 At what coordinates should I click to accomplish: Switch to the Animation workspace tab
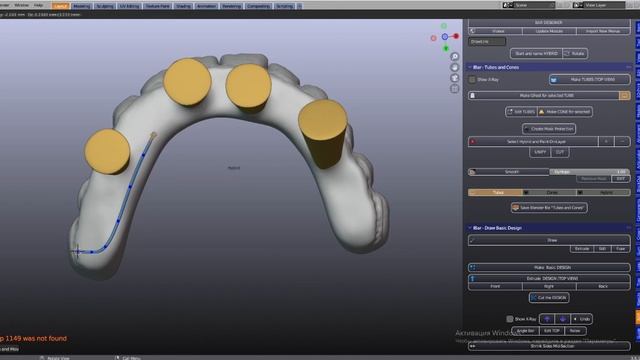(207, 6)
